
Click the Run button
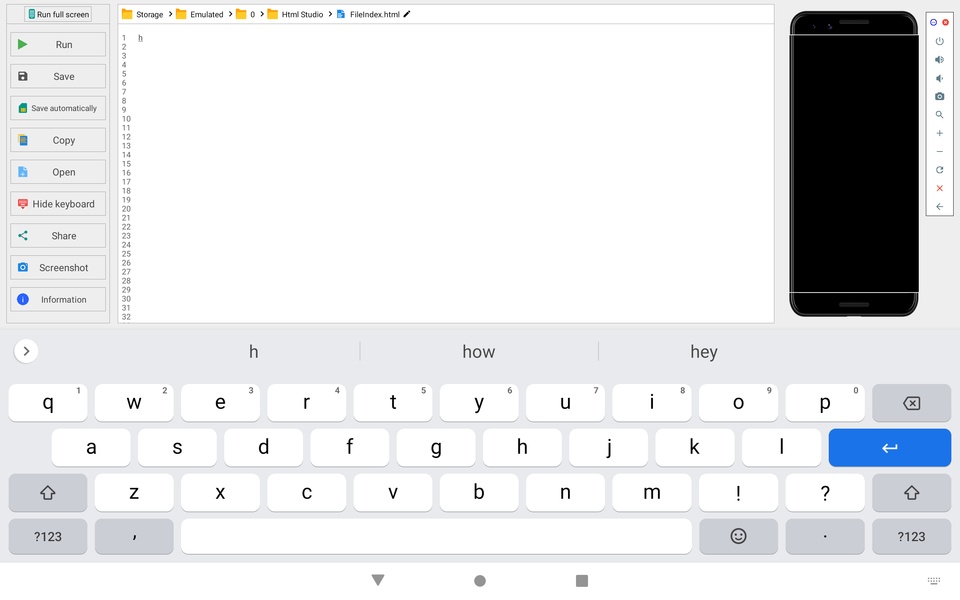tap(58, 44)
